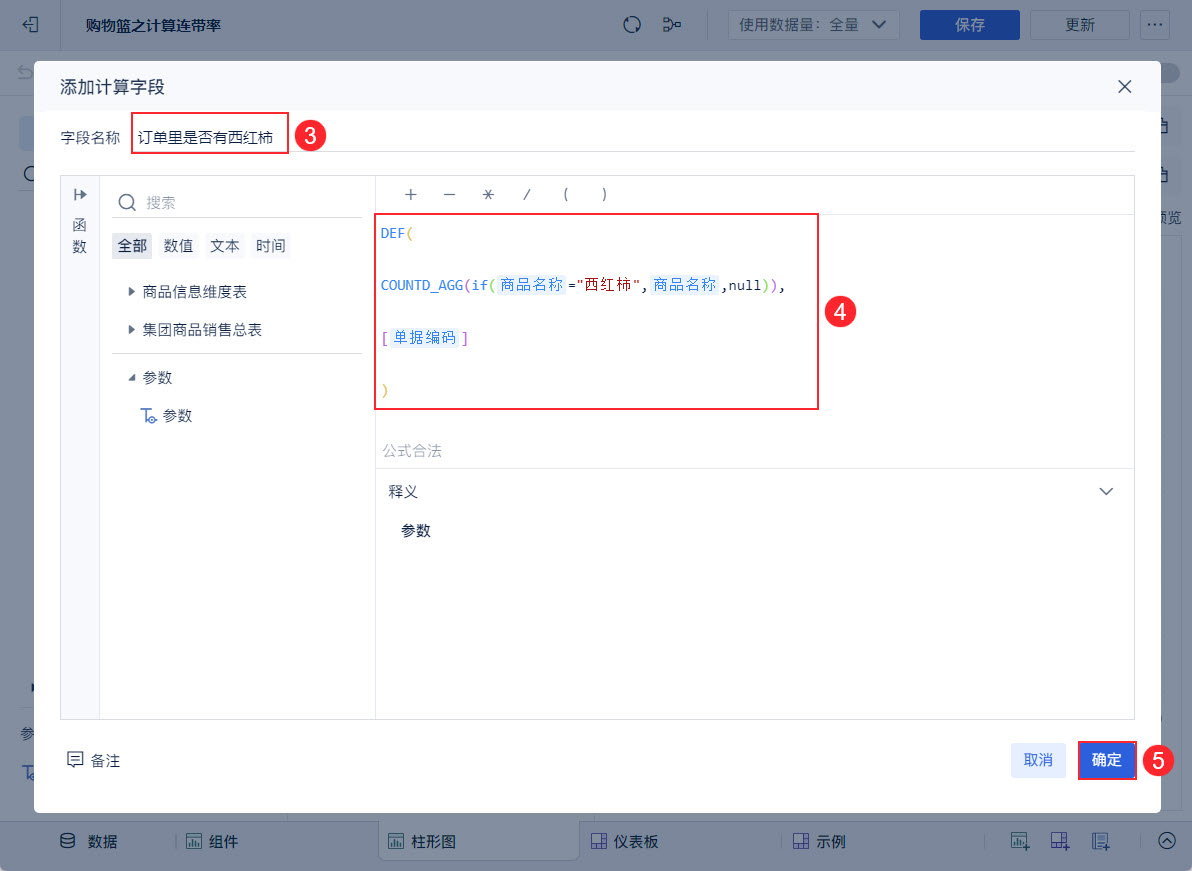Image resolution: width=1192 pixels, height=871 pixels.
Task: Click the 字段名称 input field
Action: [633, 138]
